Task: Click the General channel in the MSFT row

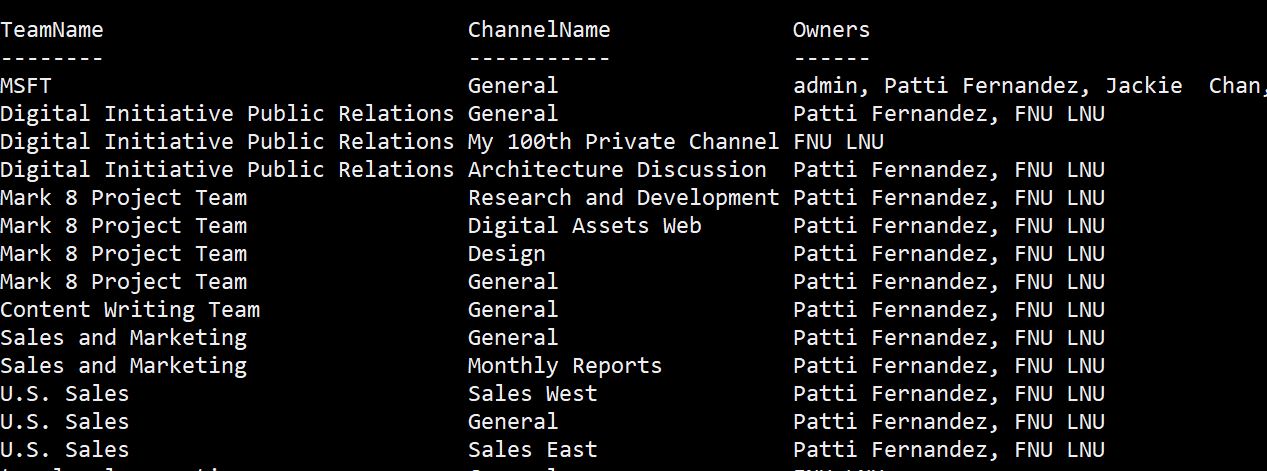Action: pyautogui.click(x=512, y=86)
